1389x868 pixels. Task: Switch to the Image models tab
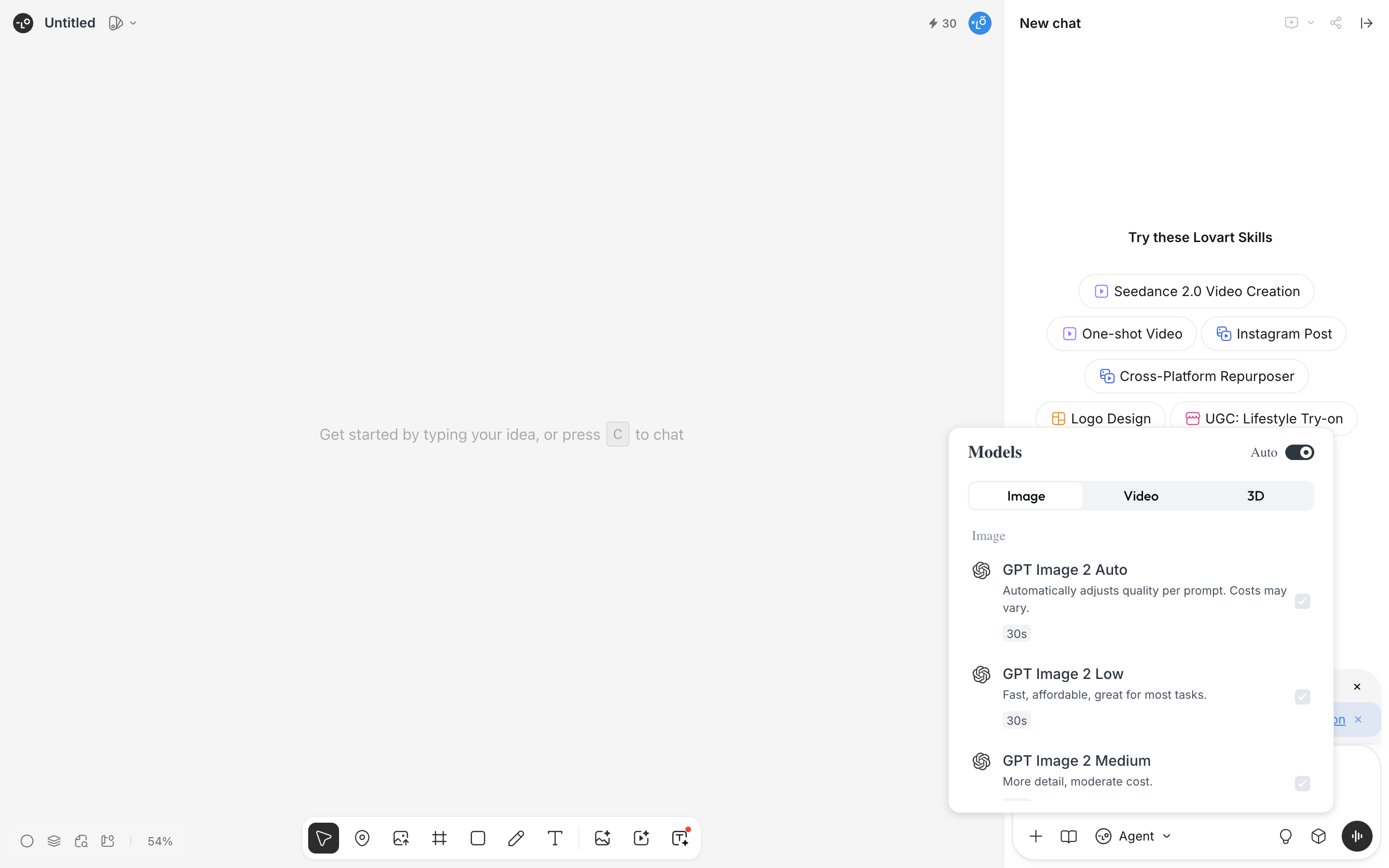point(1026,496)
